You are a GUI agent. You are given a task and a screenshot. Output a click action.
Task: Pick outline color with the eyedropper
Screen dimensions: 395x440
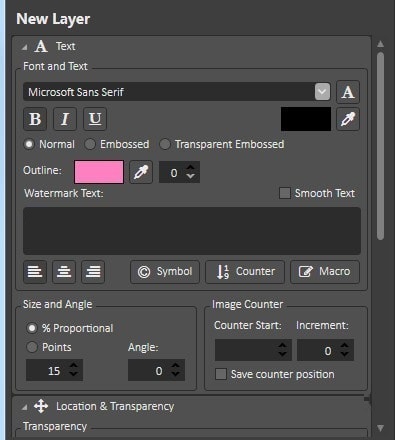click(141, 172)
